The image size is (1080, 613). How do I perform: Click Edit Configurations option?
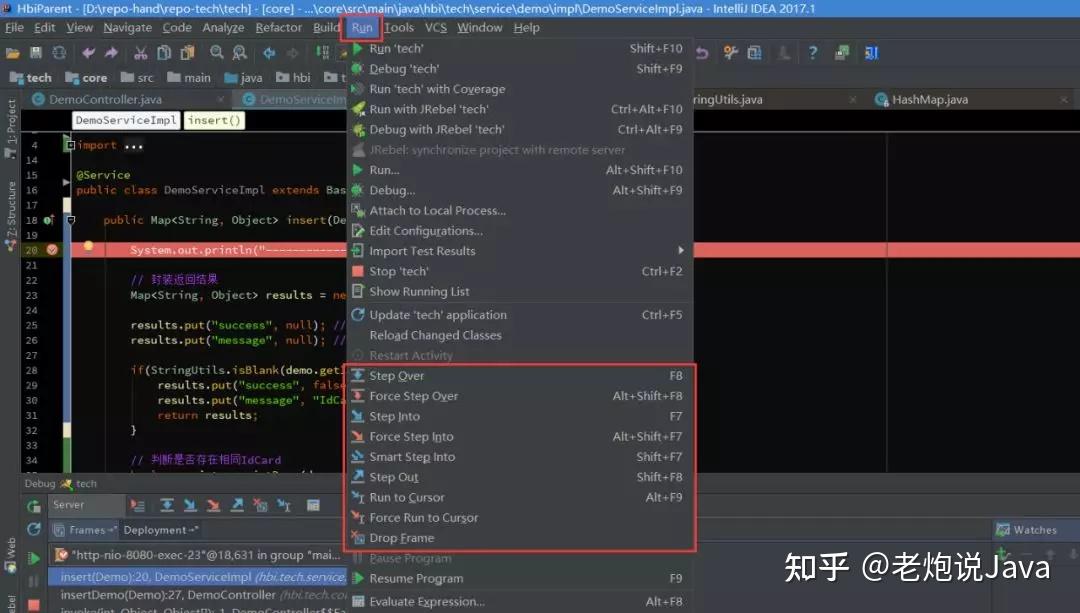[x=423, y=230]
